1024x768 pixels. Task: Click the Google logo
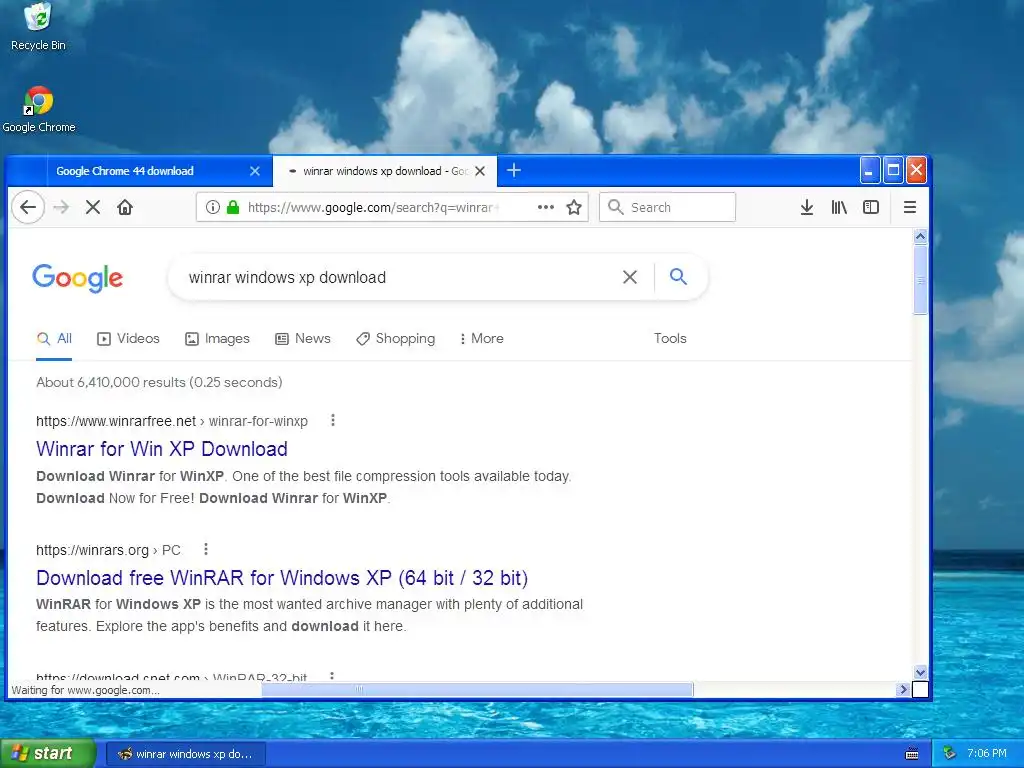pyautogui.click(x=78, y=278)
